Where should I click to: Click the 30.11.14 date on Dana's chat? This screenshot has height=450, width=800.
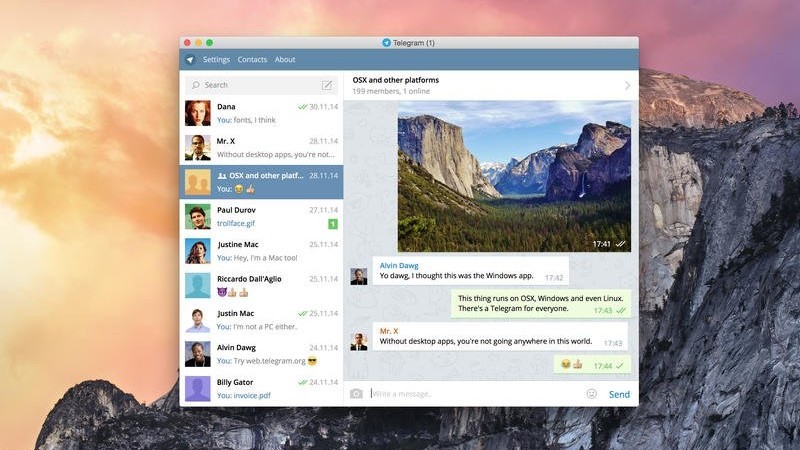pyautogui.click(x=323, y=107)
